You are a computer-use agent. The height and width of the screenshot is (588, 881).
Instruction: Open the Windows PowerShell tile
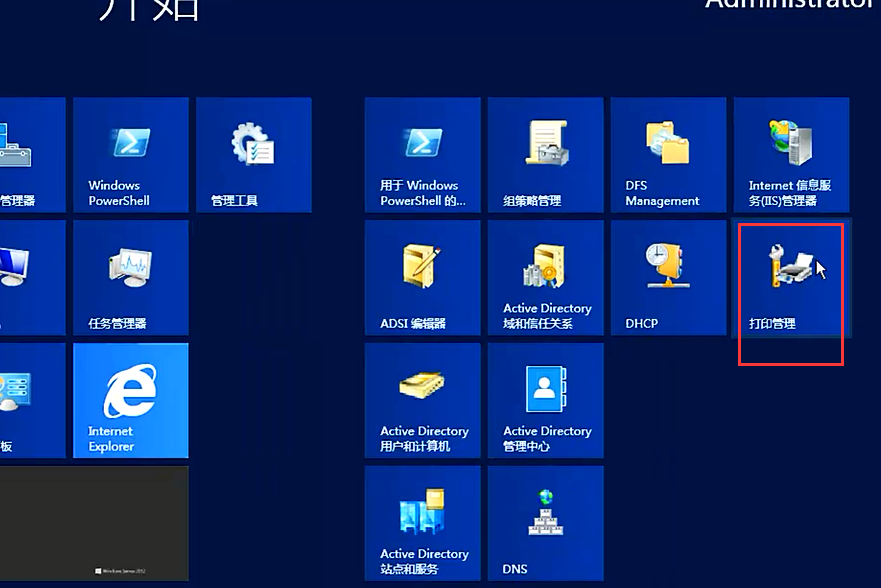[131, 155]
